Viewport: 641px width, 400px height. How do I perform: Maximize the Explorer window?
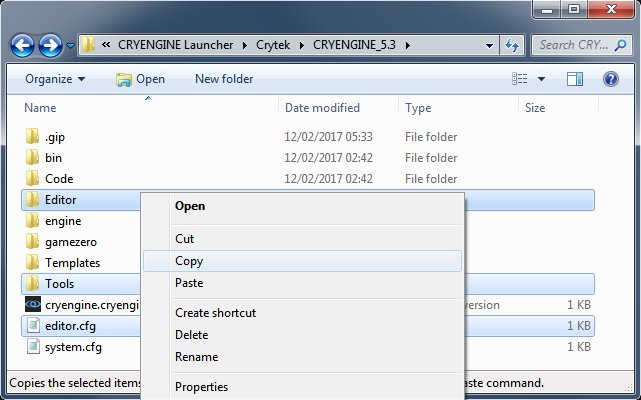click(574, 9)
